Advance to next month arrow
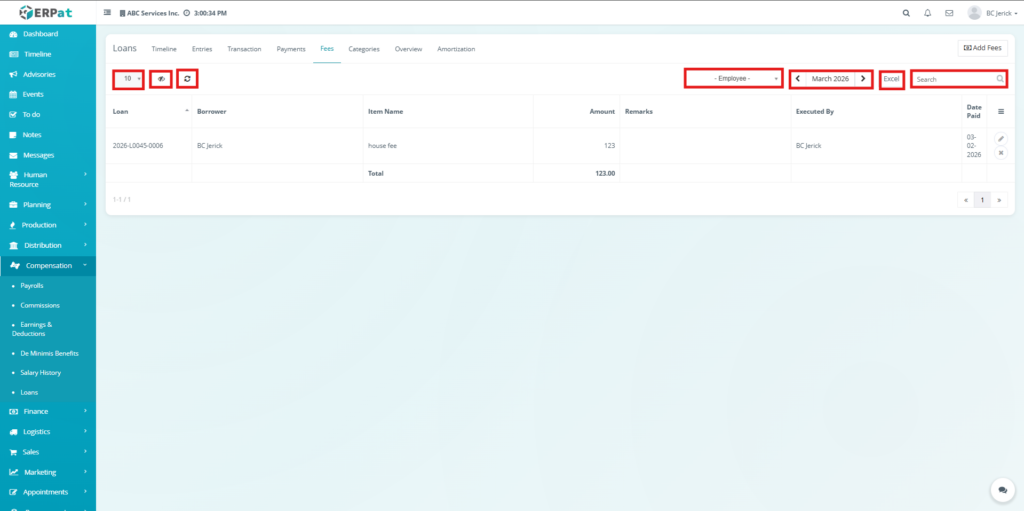This screenshot has height=511, width=1024. tap(864, 78)
